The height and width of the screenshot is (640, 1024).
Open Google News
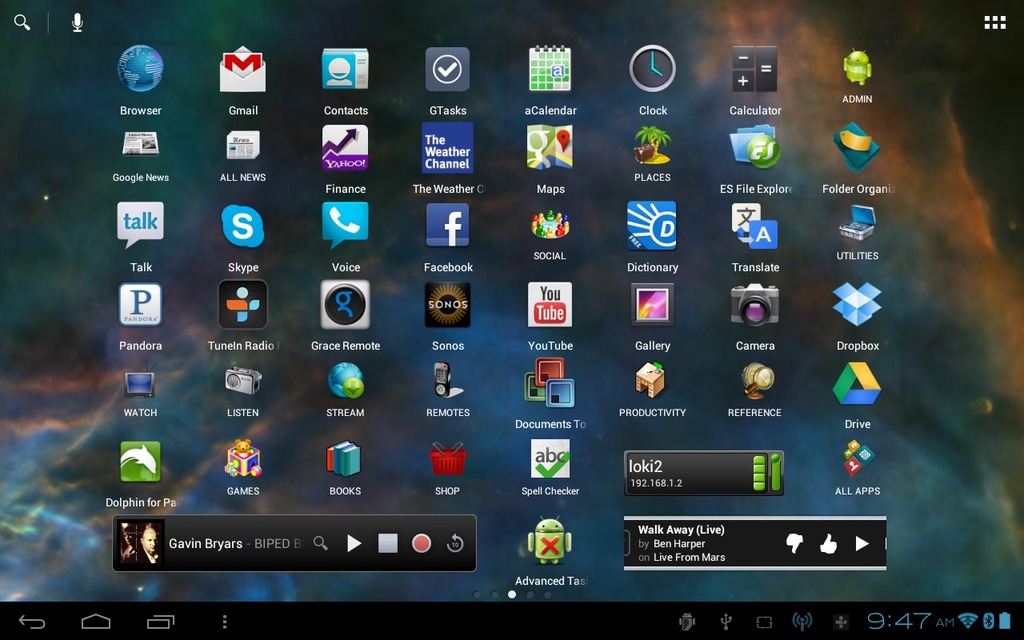click(140, 144)
